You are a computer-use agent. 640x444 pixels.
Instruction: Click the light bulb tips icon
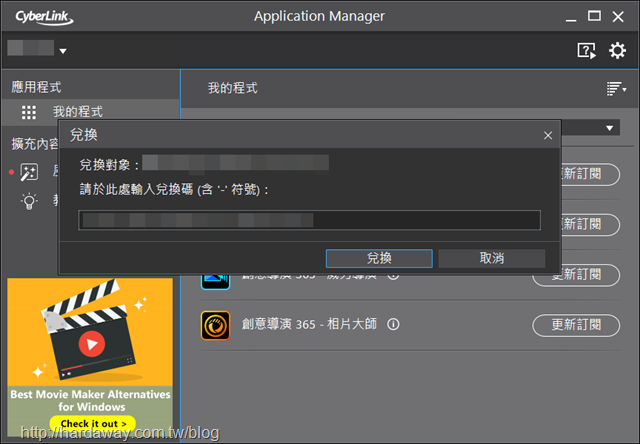29,201
